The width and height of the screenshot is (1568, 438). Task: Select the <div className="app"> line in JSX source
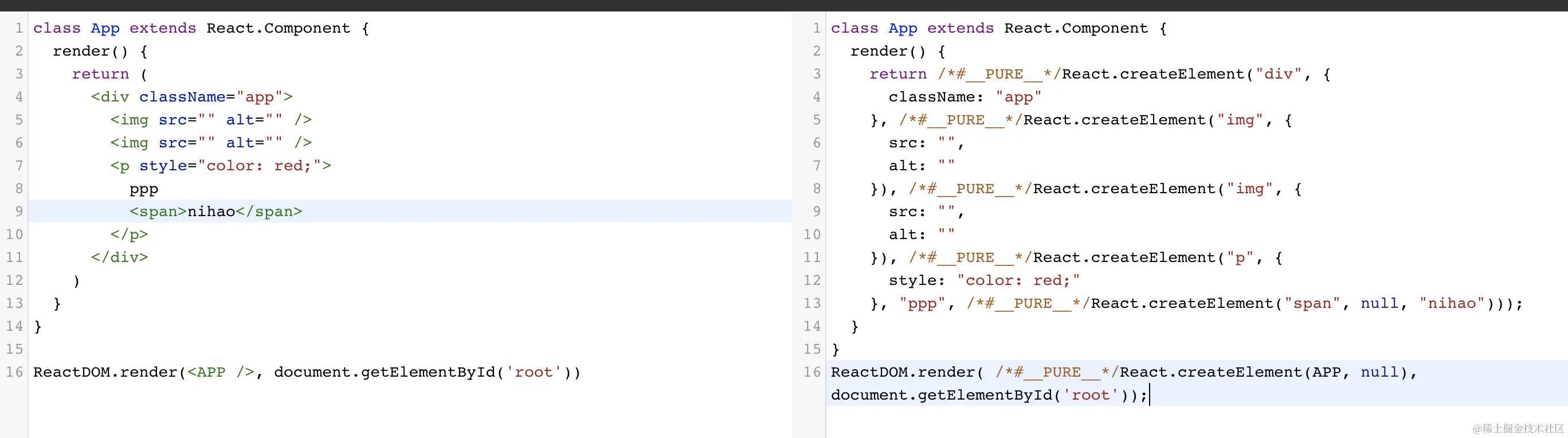pyautogui.click(x=192, y=97)
